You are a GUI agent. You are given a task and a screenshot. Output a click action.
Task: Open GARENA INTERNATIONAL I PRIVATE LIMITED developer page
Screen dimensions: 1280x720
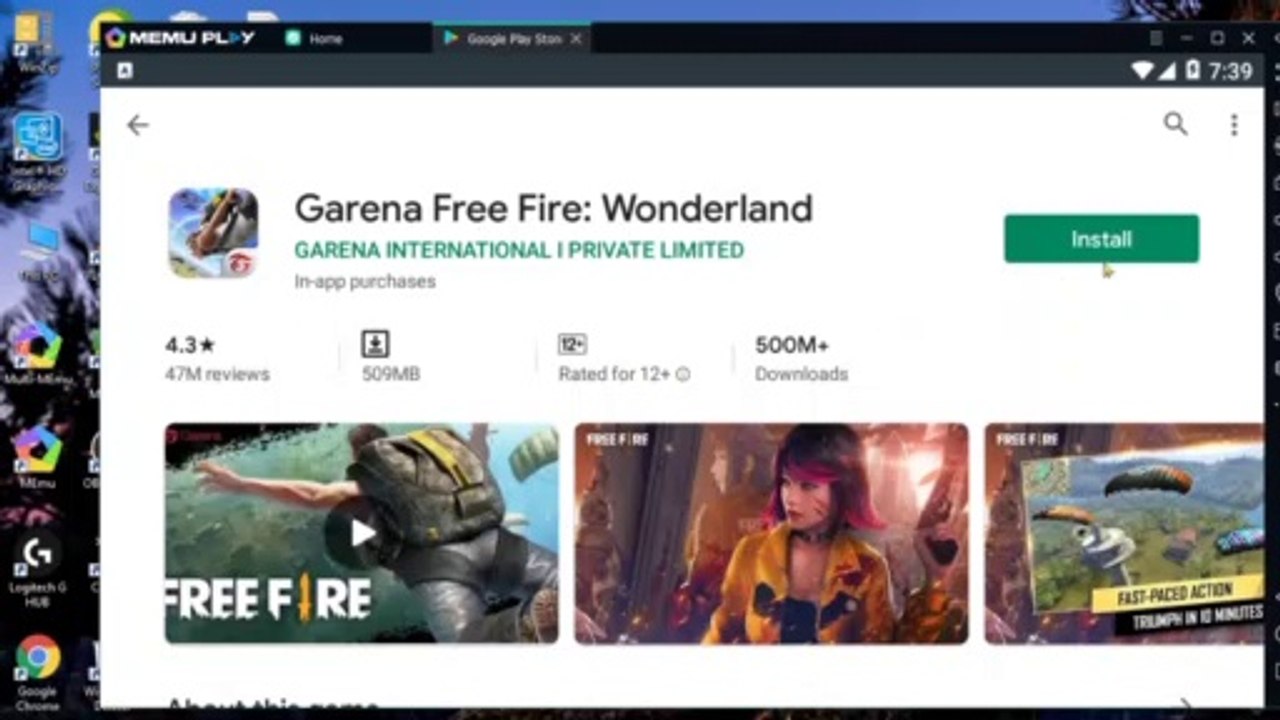pyautogui.click(x=519, y=250)
